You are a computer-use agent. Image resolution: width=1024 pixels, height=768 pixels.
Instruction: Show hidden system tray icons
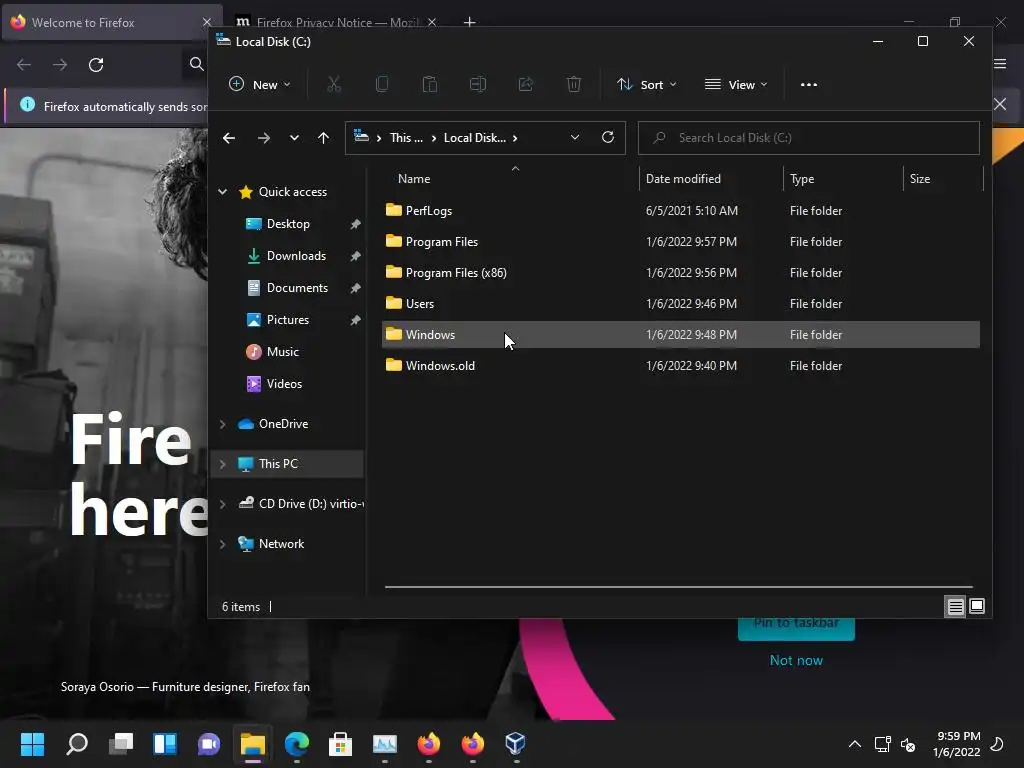854,744
